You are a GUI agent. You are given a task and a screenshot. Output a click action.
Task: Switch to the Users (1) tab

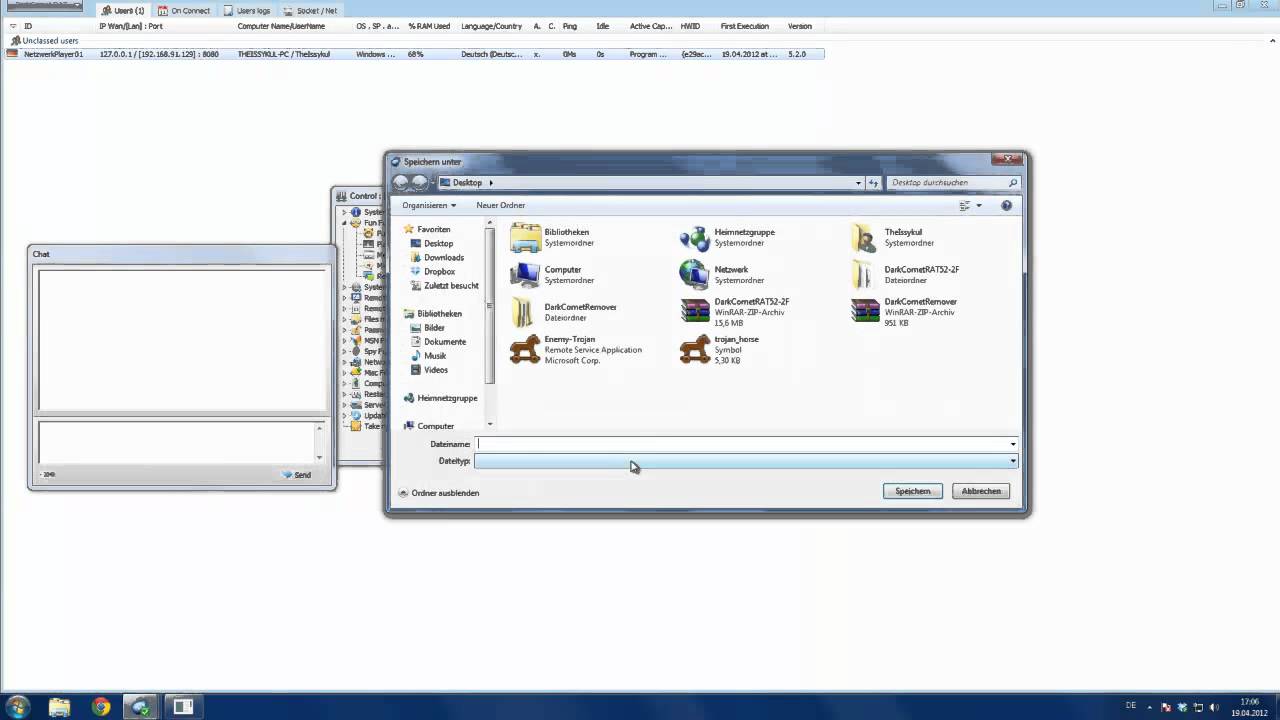click(x=123, y=10)
